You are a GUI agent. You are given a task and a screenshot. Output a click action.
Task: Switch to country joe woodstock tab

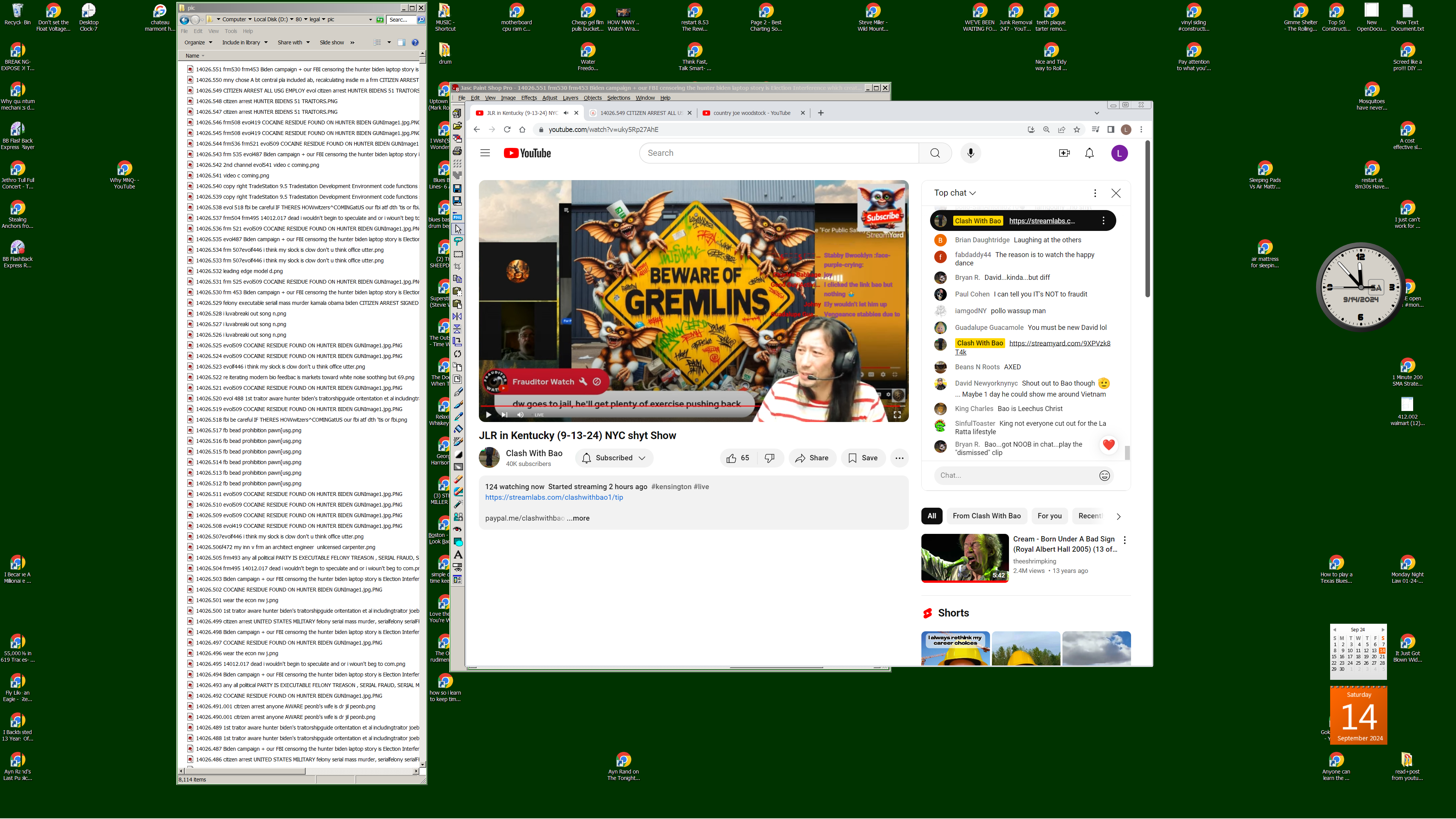coord(751,113)
